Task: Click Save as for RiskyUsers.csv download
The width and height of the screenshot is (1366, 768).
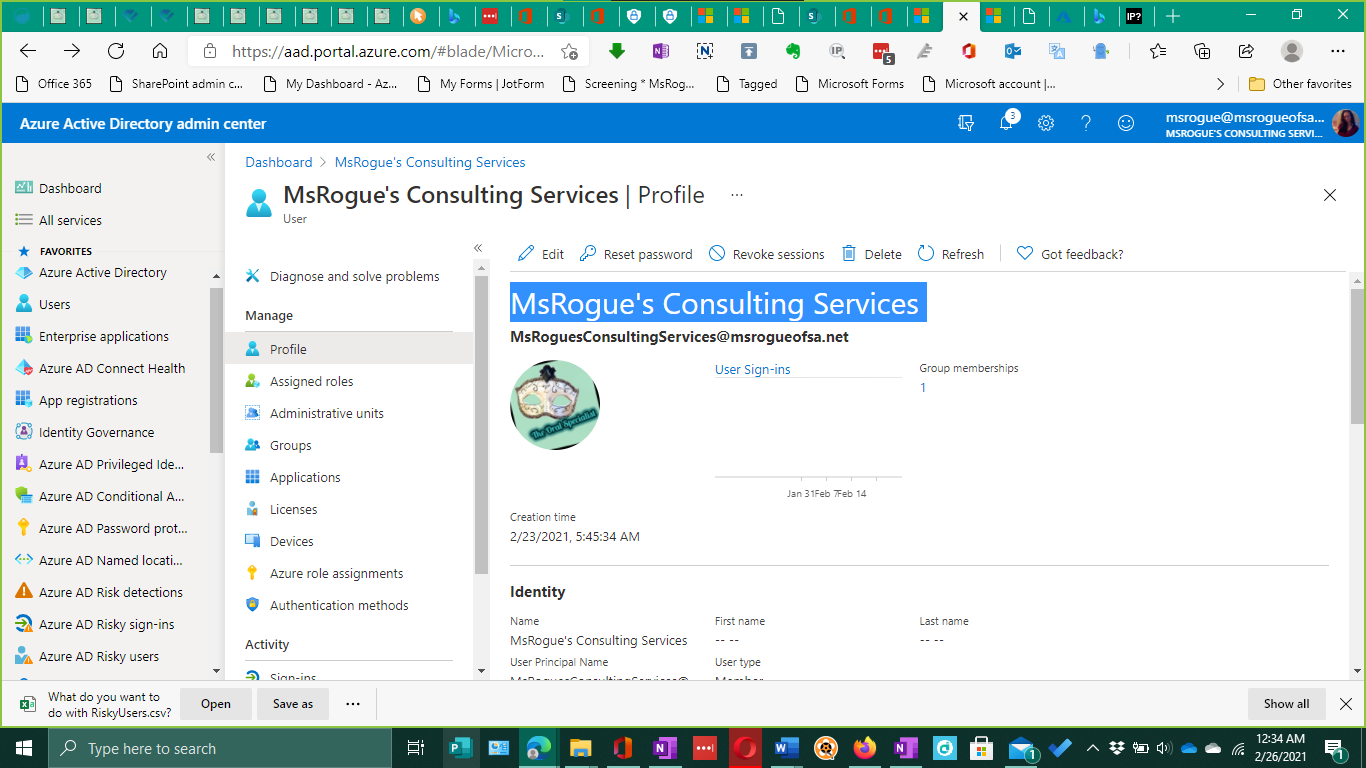Action: (x=293, y=704)
